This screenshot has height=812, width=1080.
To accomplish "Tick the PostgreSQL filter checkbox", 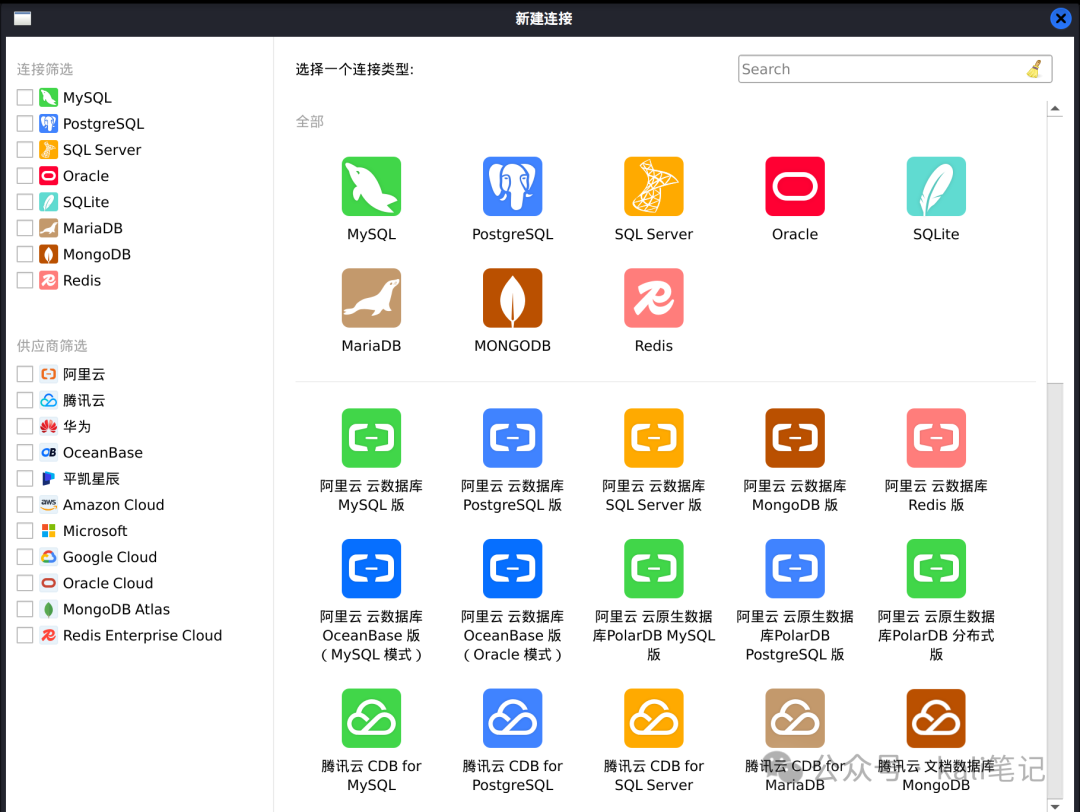I will [x=25, y=124].
